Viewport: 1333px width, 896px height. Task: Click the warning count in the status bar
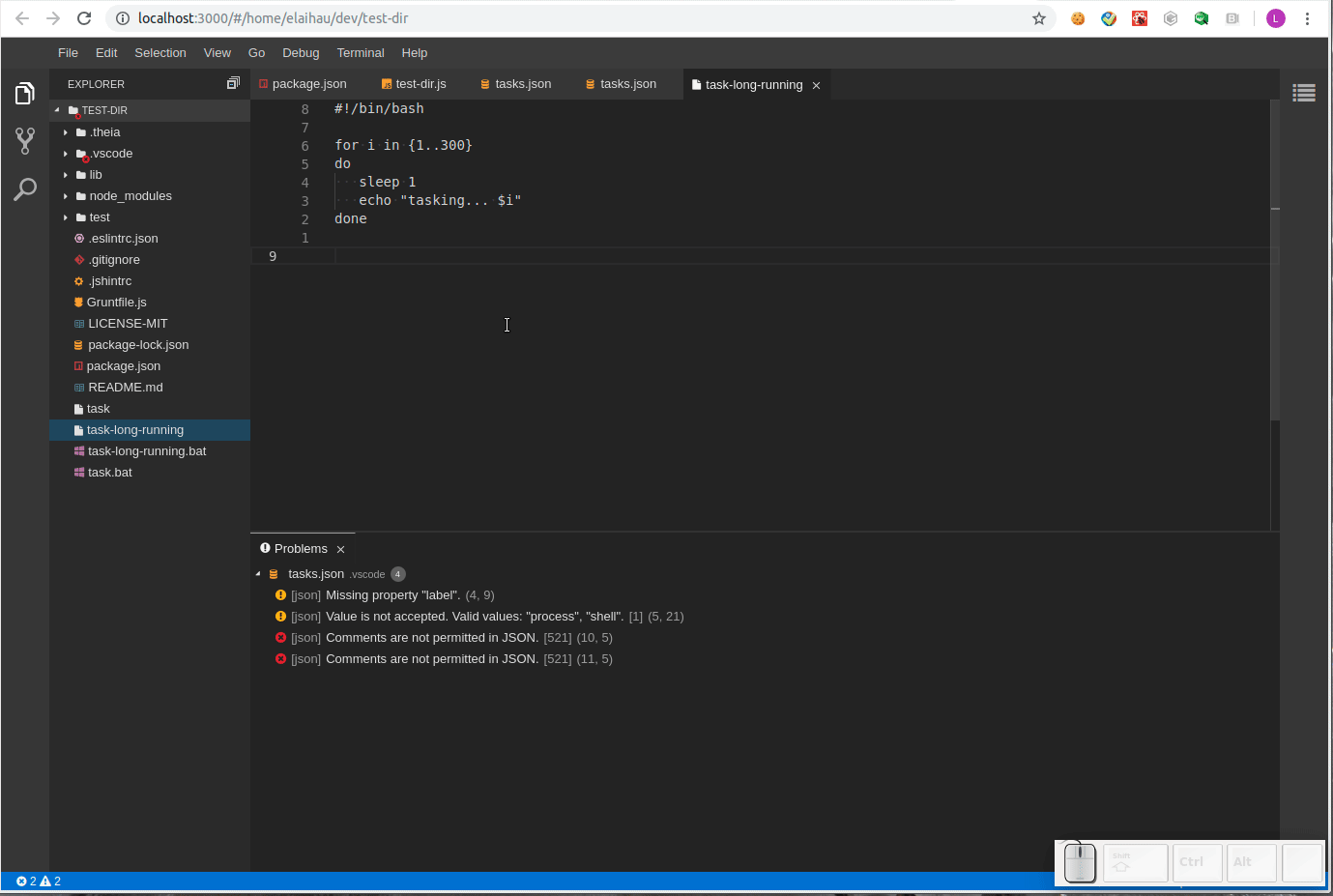pos(48,881)
